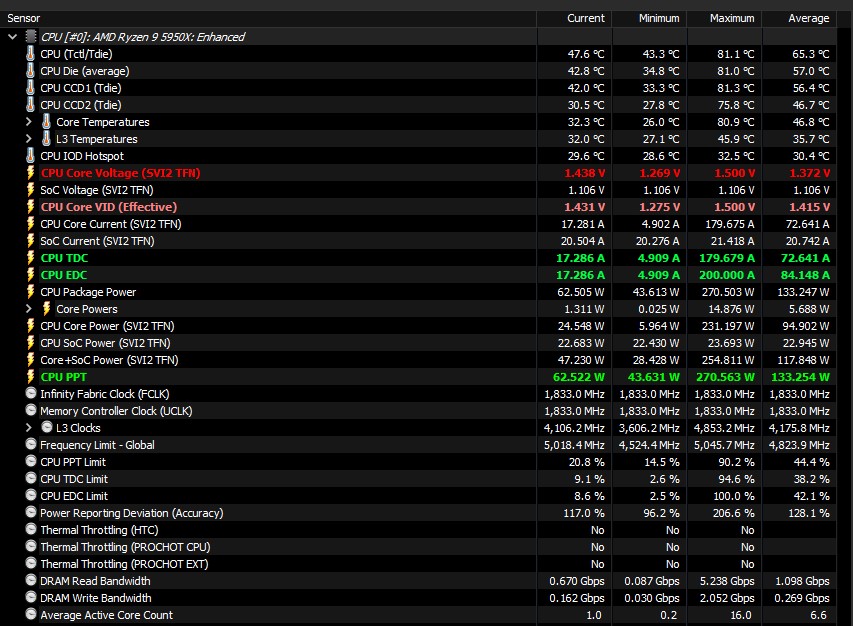Click the lightning icon for CPU TDC
The image size is (853, 626).
click(x=30, y=257)
